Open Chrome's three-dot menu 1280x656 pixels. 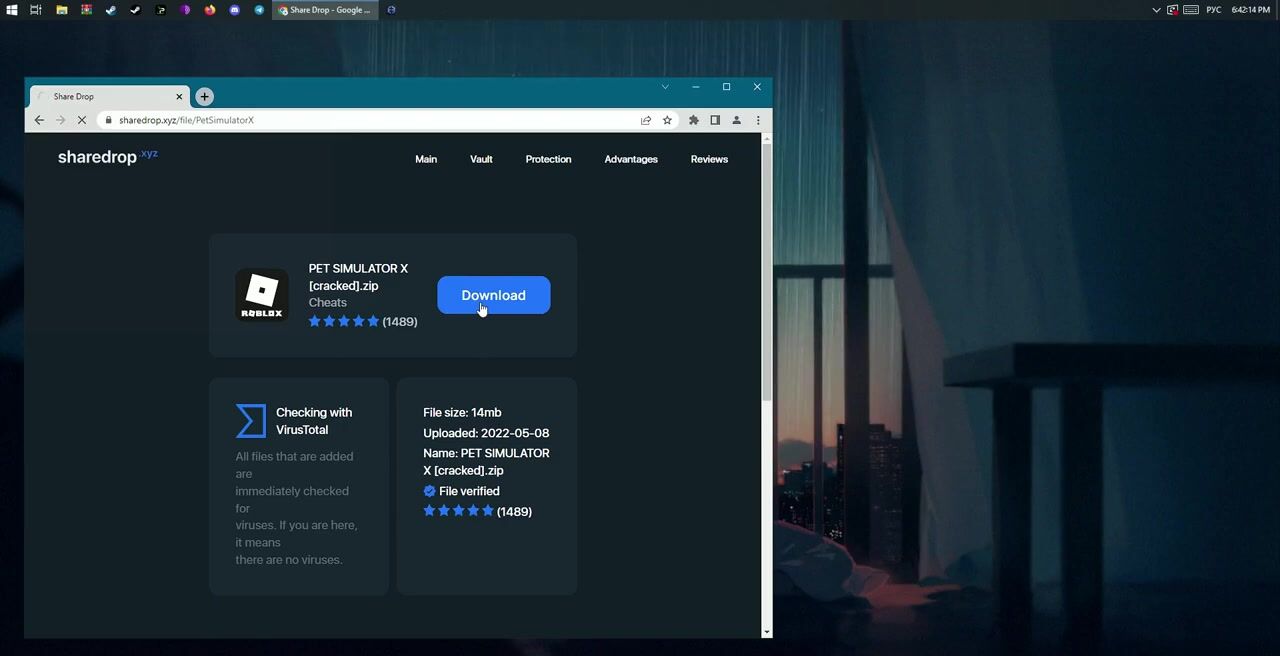758,120
